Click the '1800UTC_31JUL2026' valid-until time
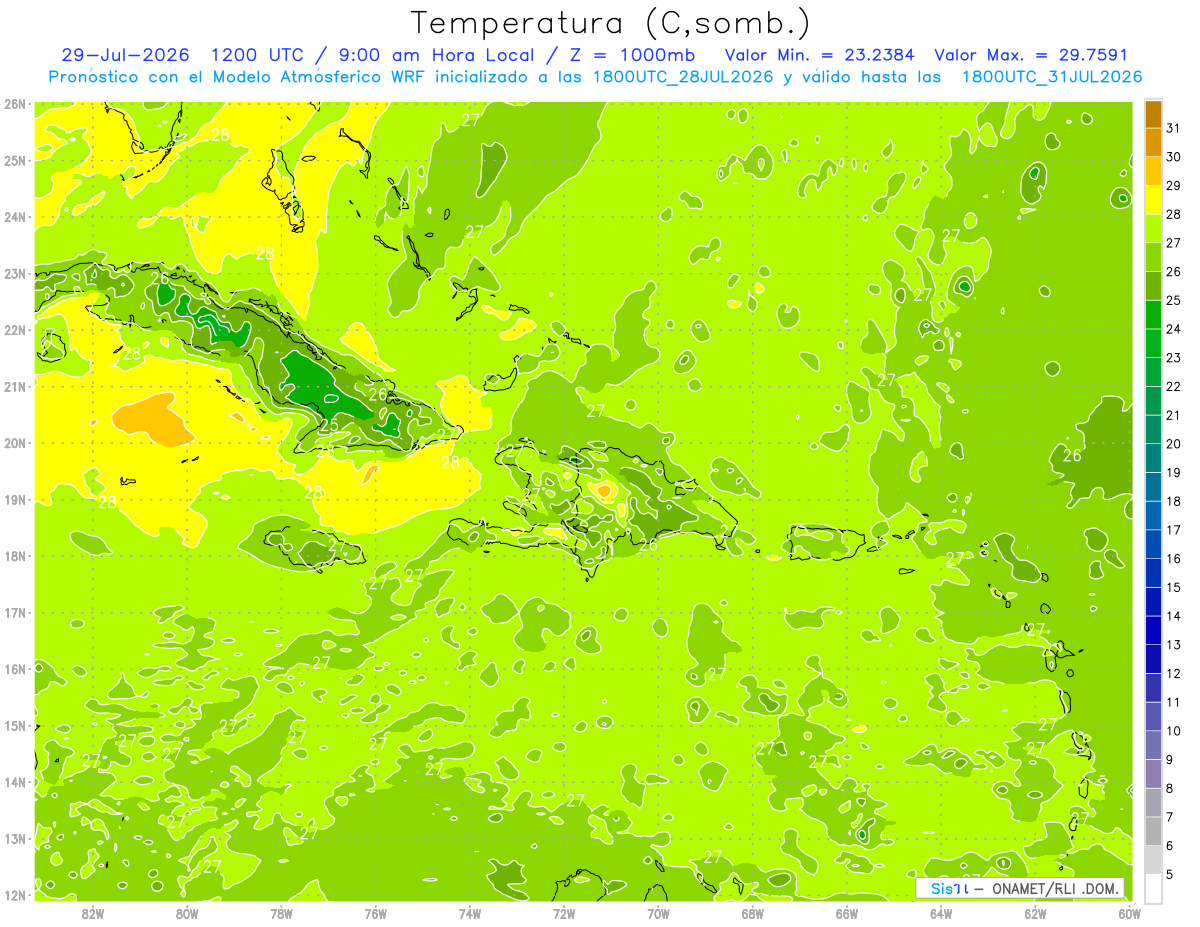Screen dimensions: 1200x927 pos(1052,77)
